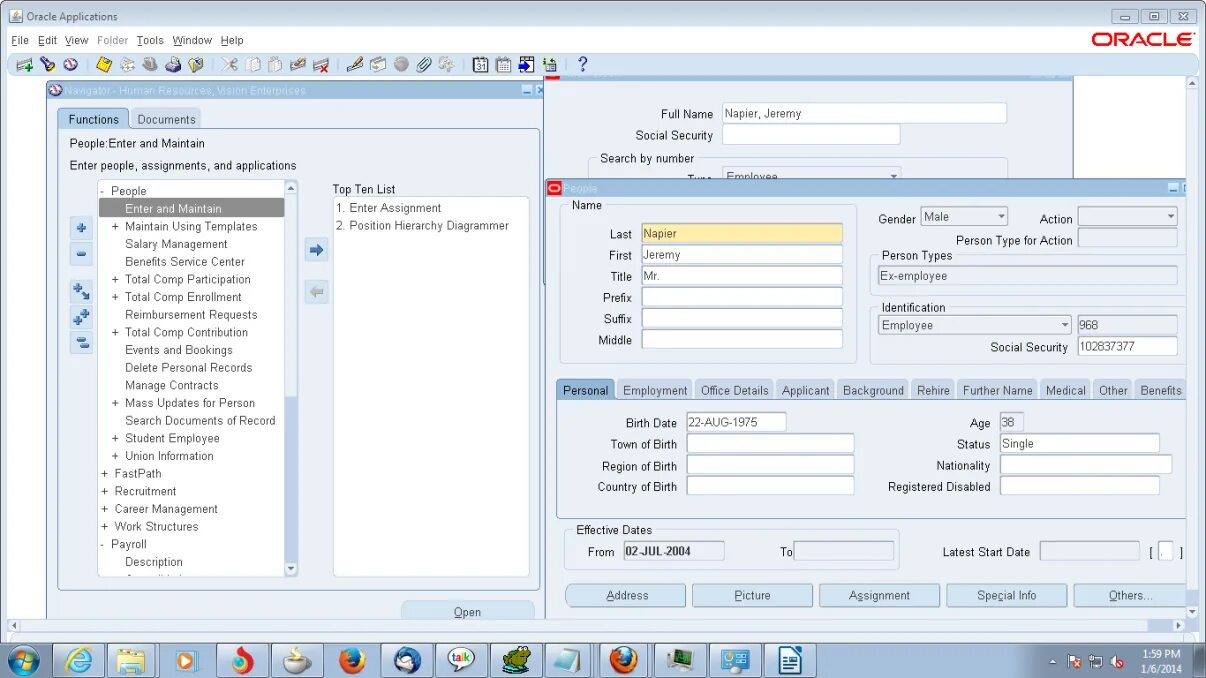
Task: Click the navigator tree vertical scrollbar
Action: tap(291, 378)
